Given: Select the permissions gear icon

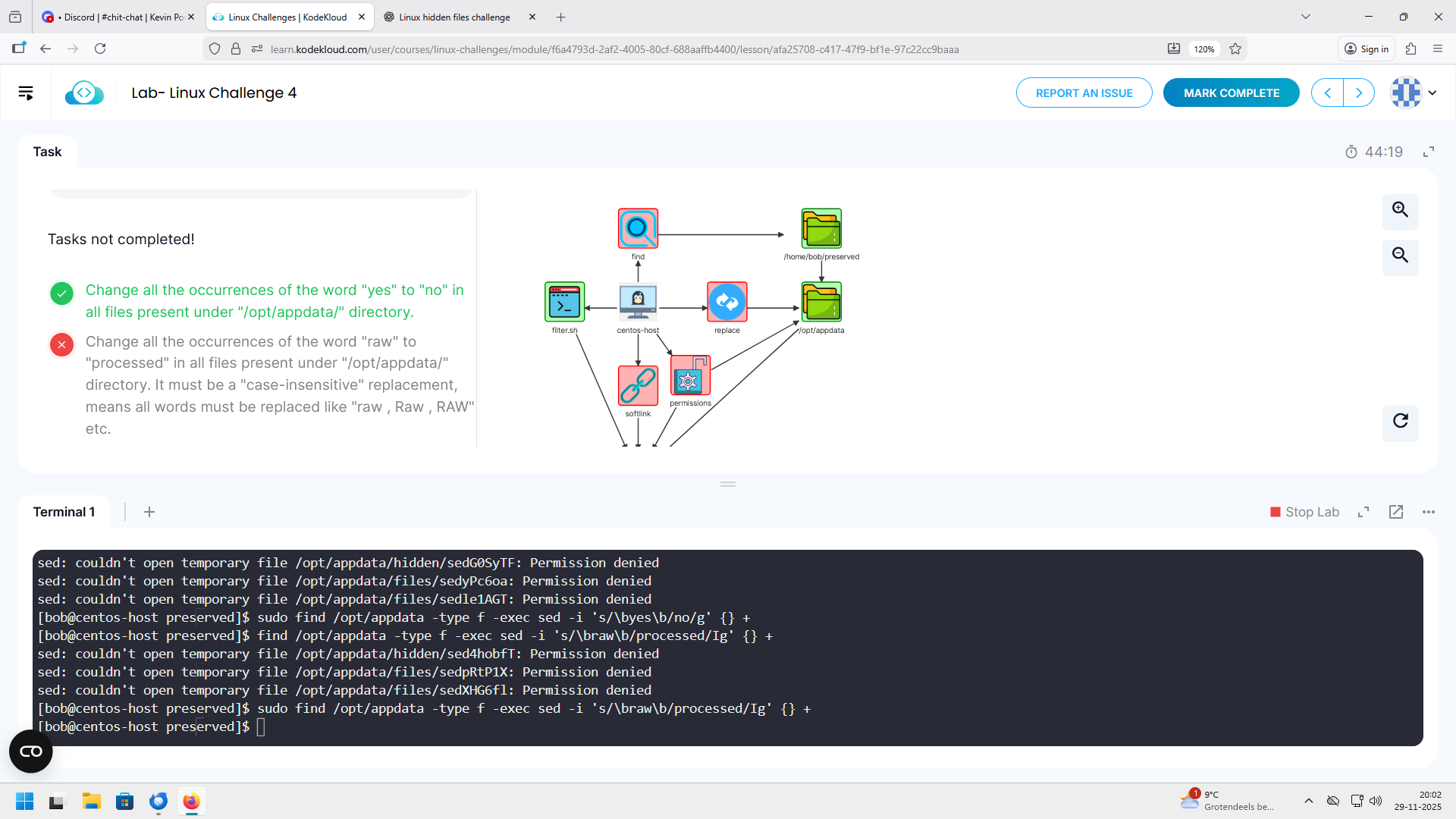Looking at the screenshot, I should pos(689,376).
